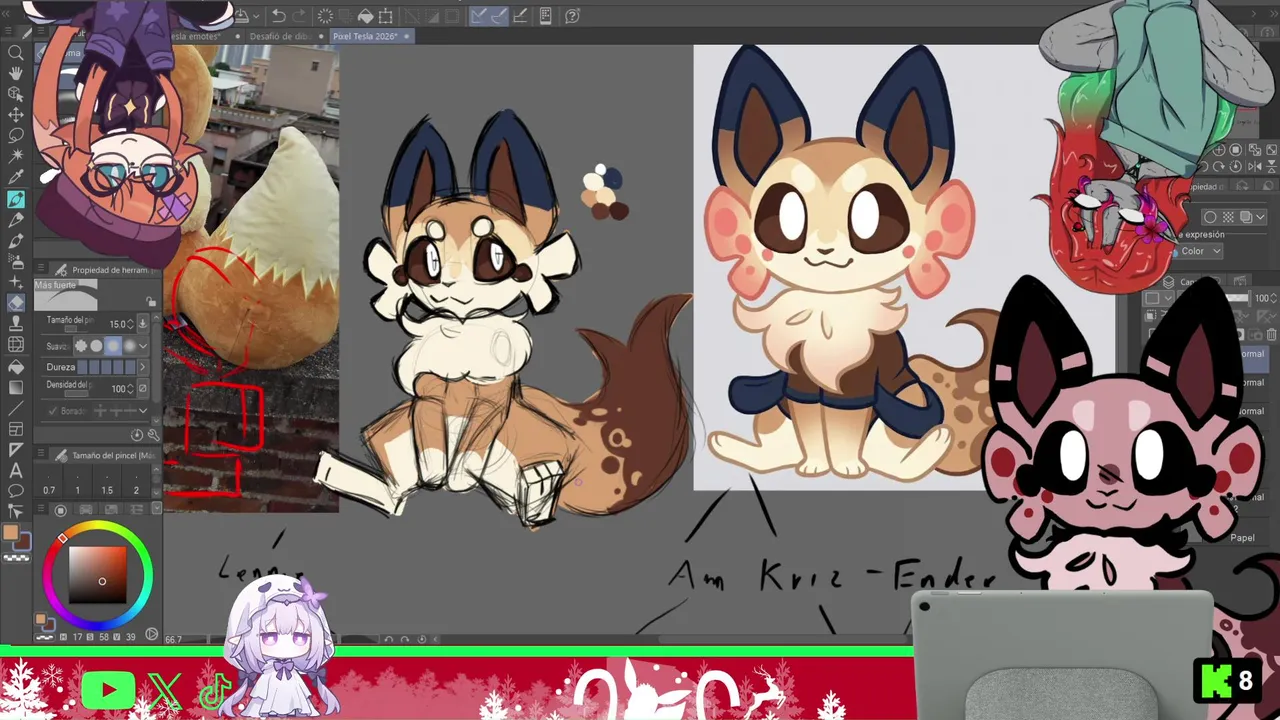Toggle Snap to Special Ruler
Viewport: 1280px width, 720px height.
[499, 16]
